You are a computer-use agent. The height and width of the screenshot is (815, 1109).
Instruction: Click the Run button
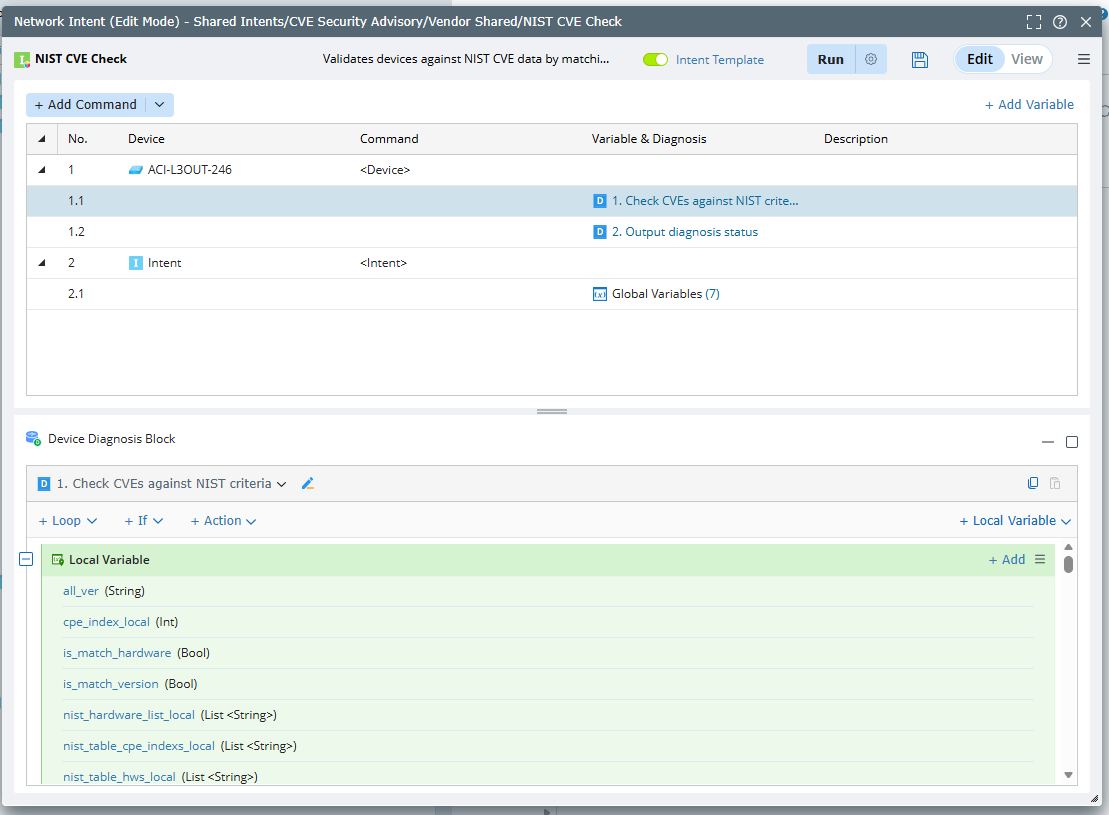click(830, 60)
